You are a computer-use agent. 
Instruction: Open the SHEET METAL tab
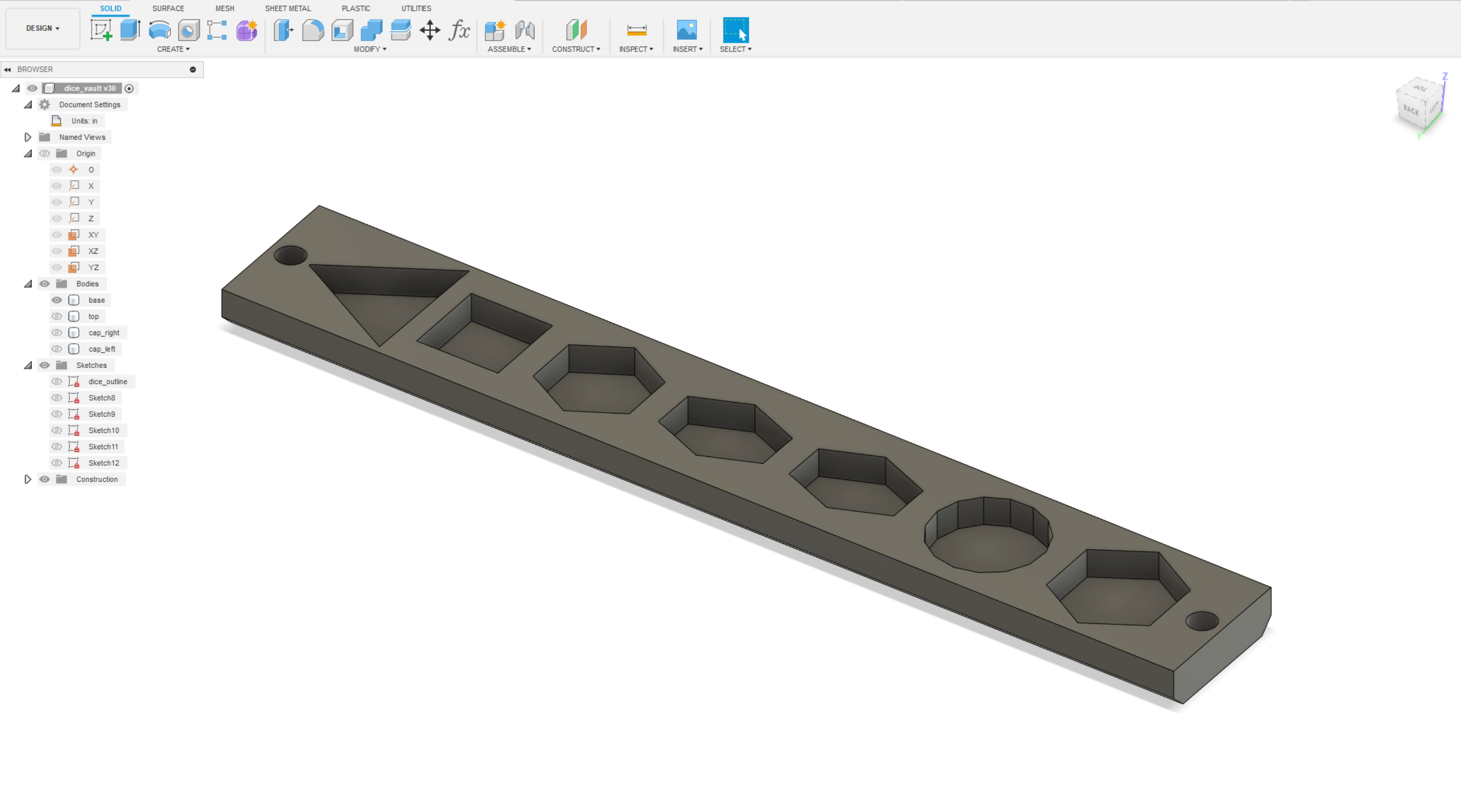(288, 8)
